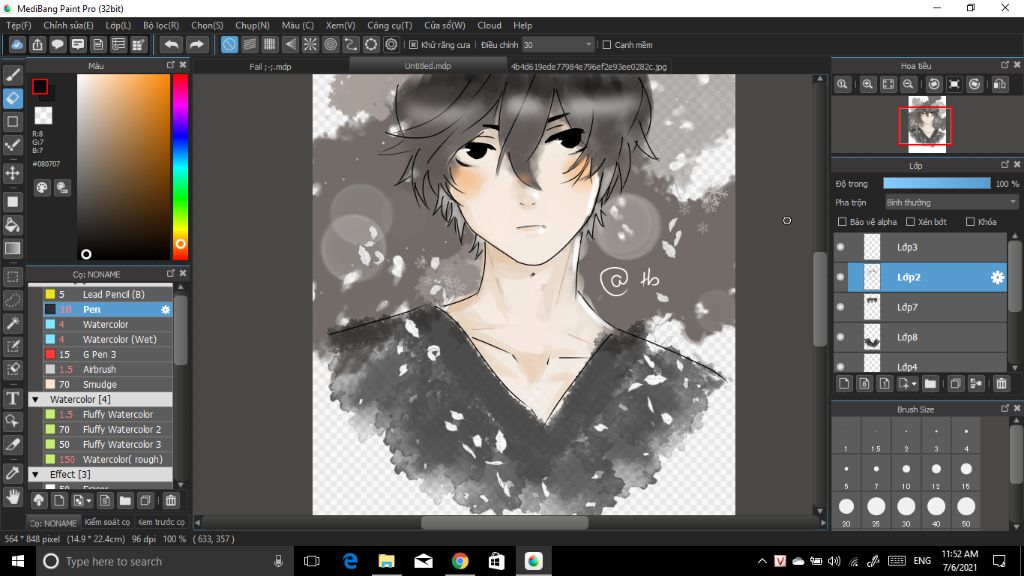Select the Move tool
Viewport: 1024px width, 576px height.
12,173
